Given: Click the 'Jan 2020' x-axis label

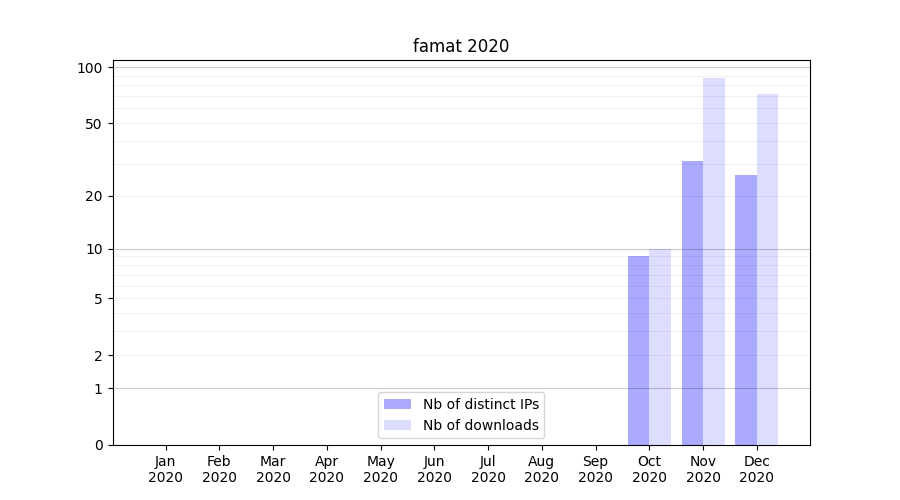Looking at the screenshot, I should 166,469.
